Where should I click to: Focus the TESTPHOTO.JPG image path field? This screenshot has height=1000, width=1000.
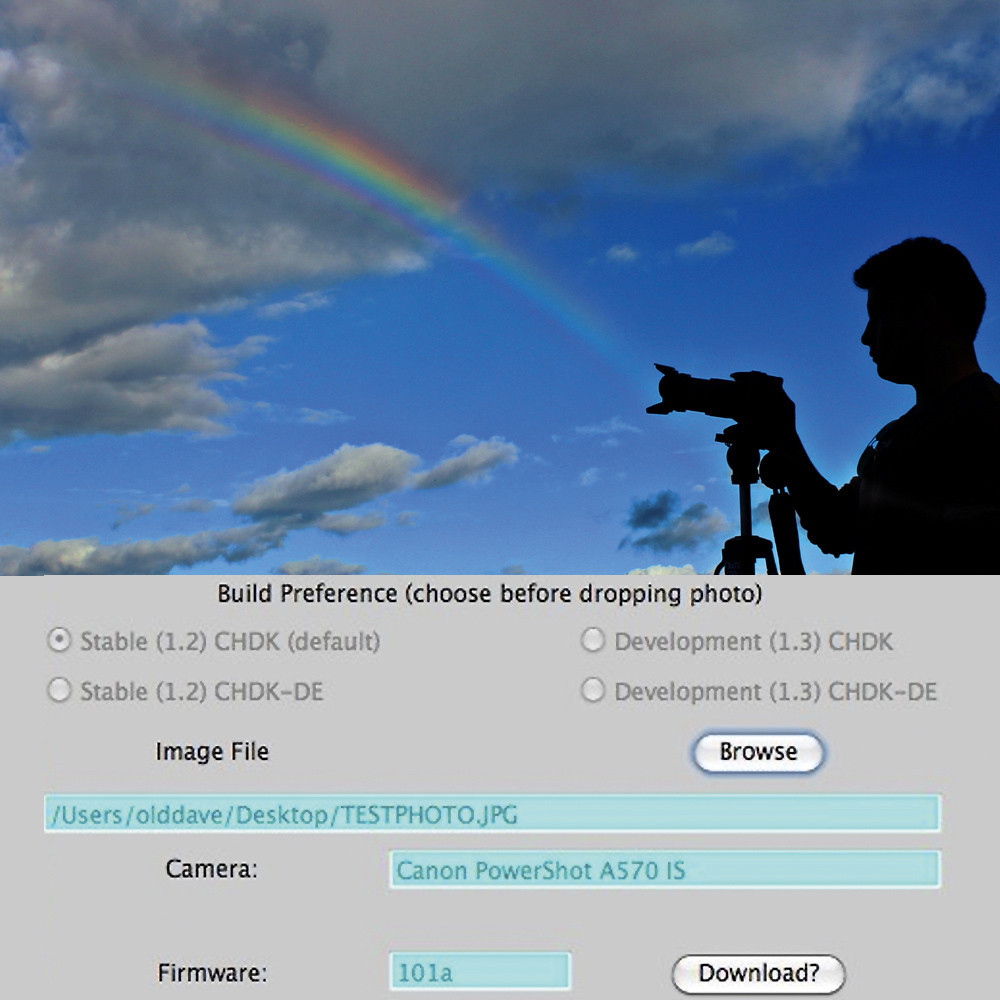492,814
